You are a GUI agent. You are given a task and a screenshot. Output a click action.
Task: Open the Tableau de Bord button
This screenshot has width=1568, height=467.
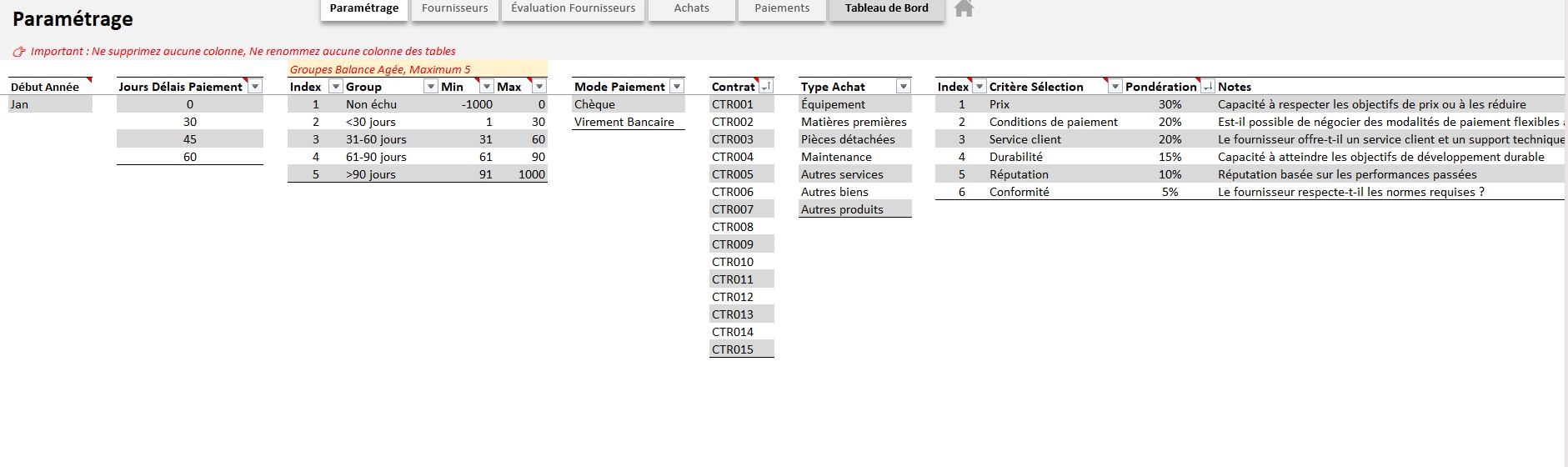(x=886, y=8)
